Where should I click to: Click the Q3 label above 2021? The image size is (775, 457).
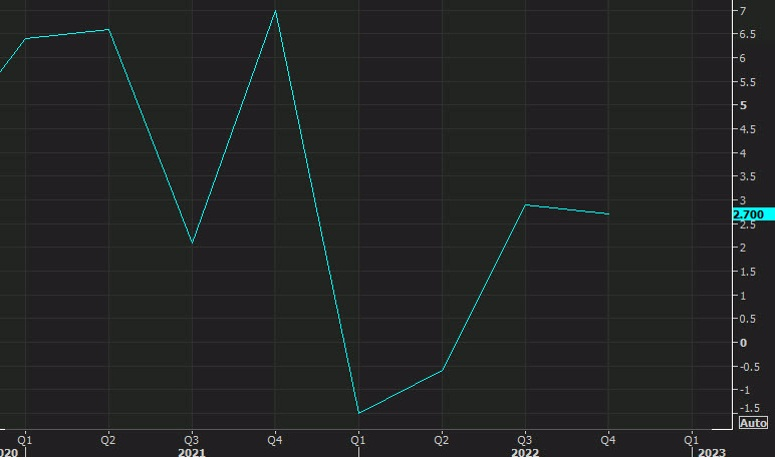[192, 439]
